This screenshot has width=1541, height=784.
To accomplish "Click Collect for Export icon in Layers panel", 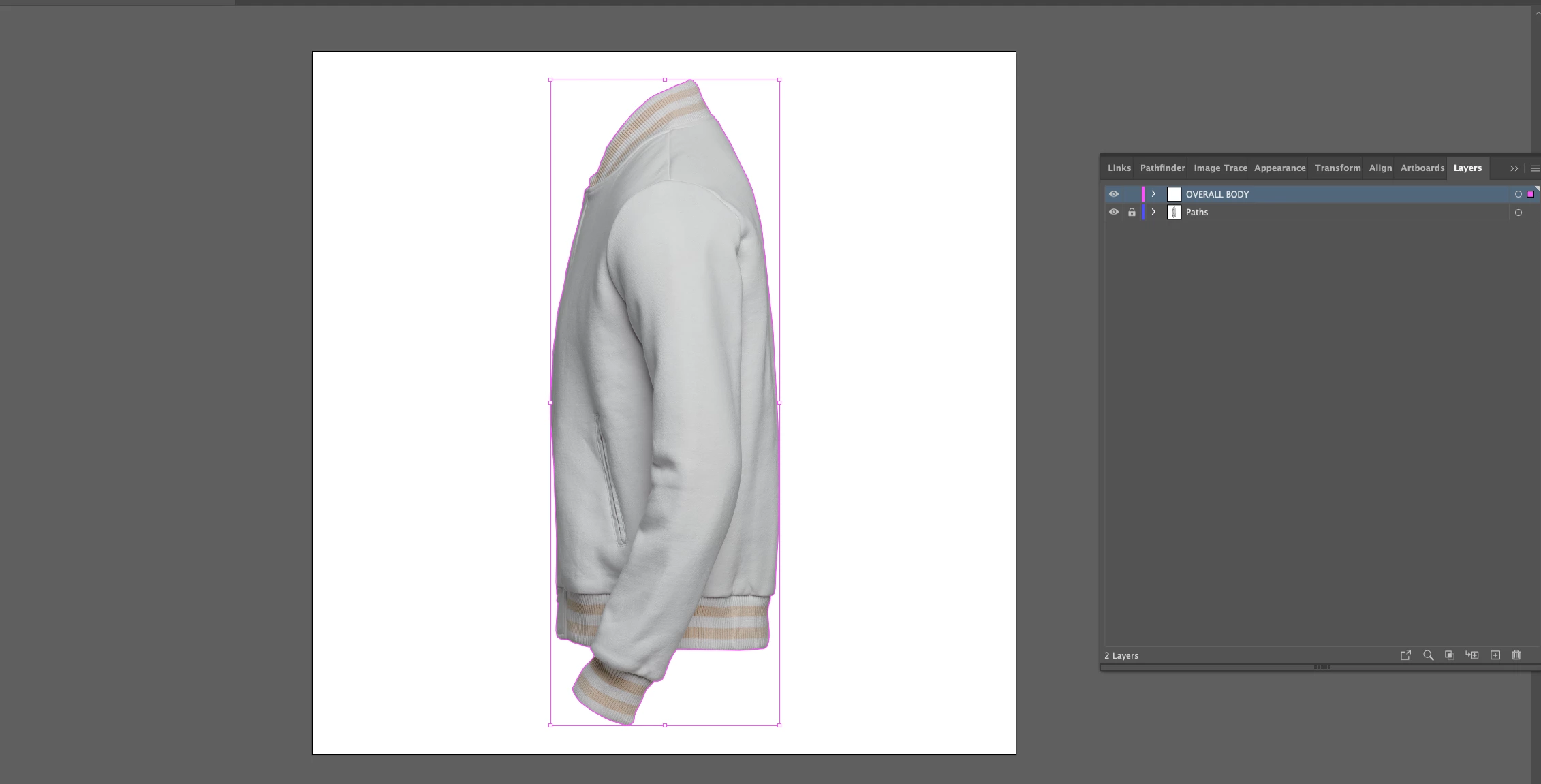I will (x=1405, y=655).
